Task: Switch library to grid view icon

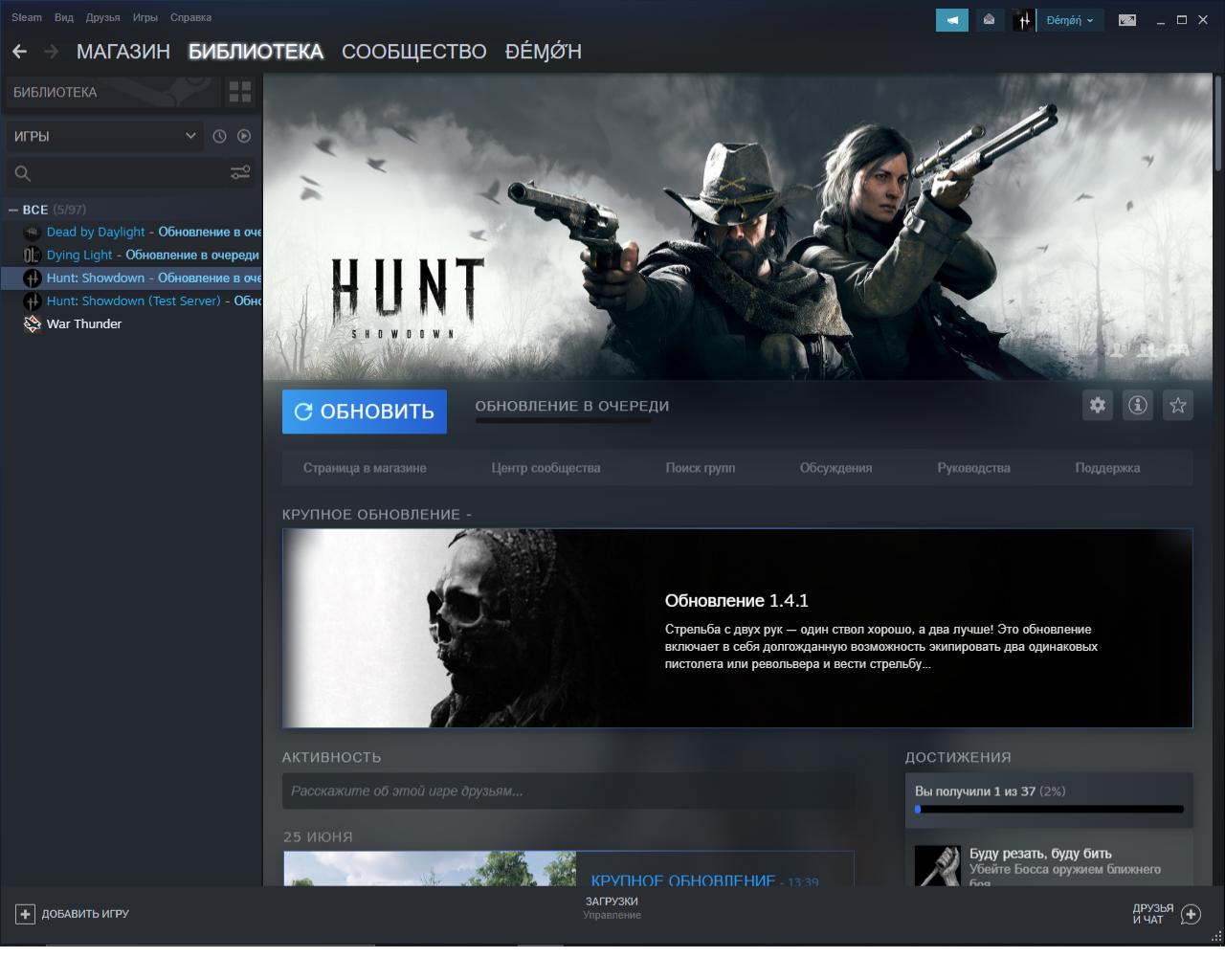Action: pos(240,92)
